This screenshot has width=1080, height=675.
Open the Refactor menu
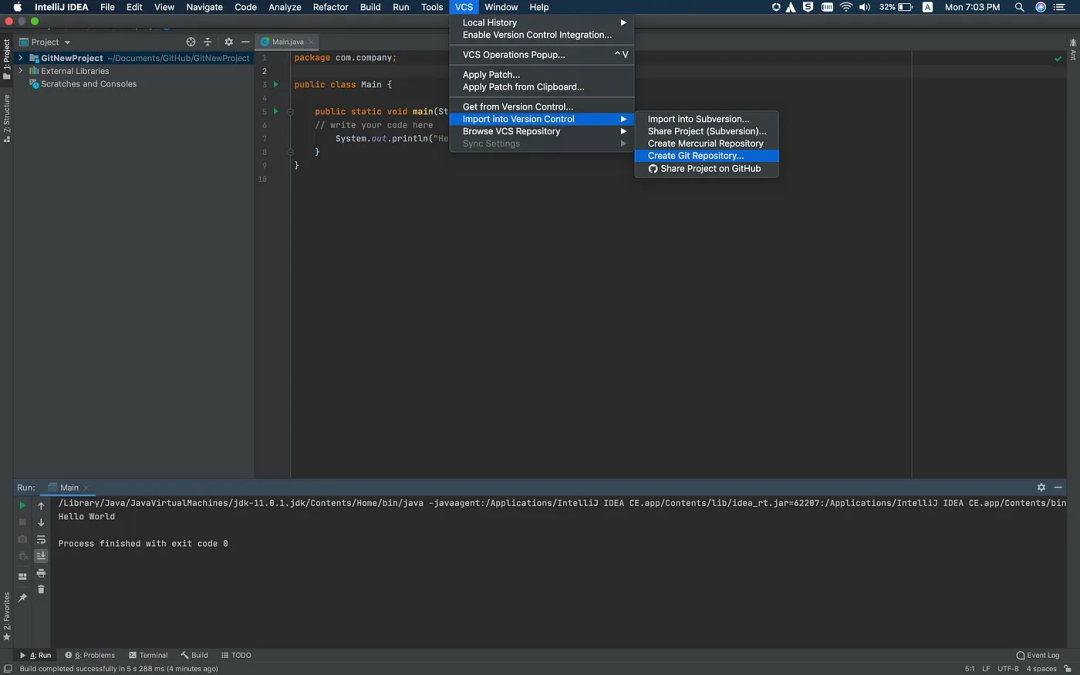tap(330, 7)
